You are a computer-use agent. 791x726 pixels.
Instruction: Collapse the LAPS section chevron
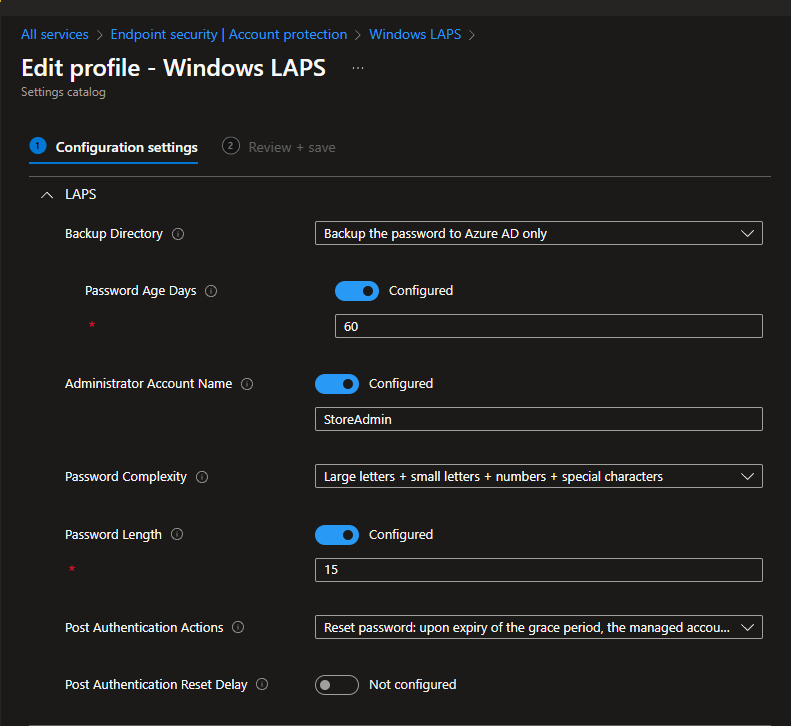[47, 195]
